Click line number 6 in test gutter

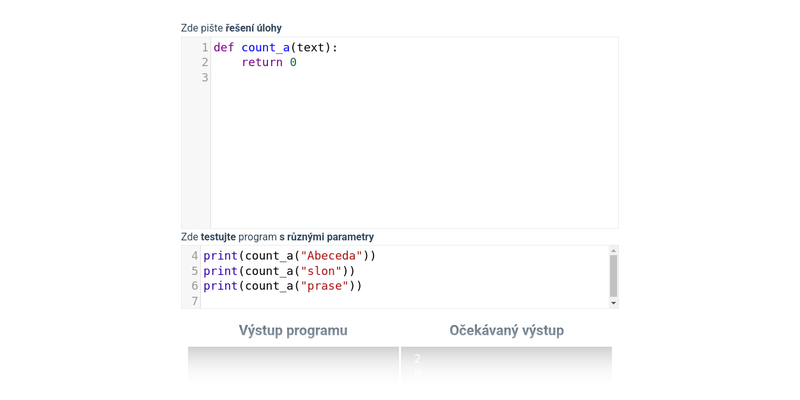pos(194,286)
